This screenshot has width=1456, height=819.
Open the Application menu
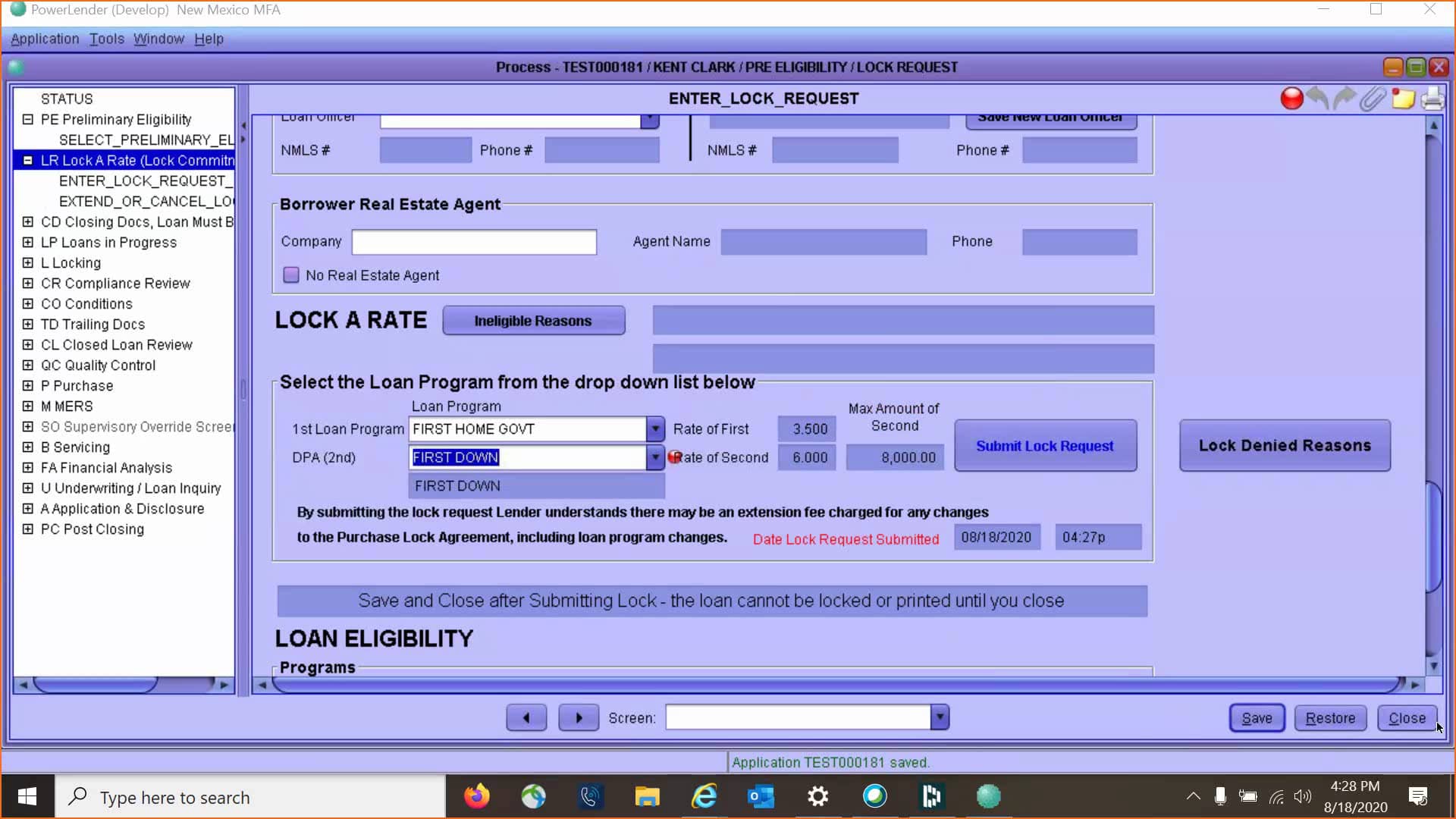(x=44, y=39)
